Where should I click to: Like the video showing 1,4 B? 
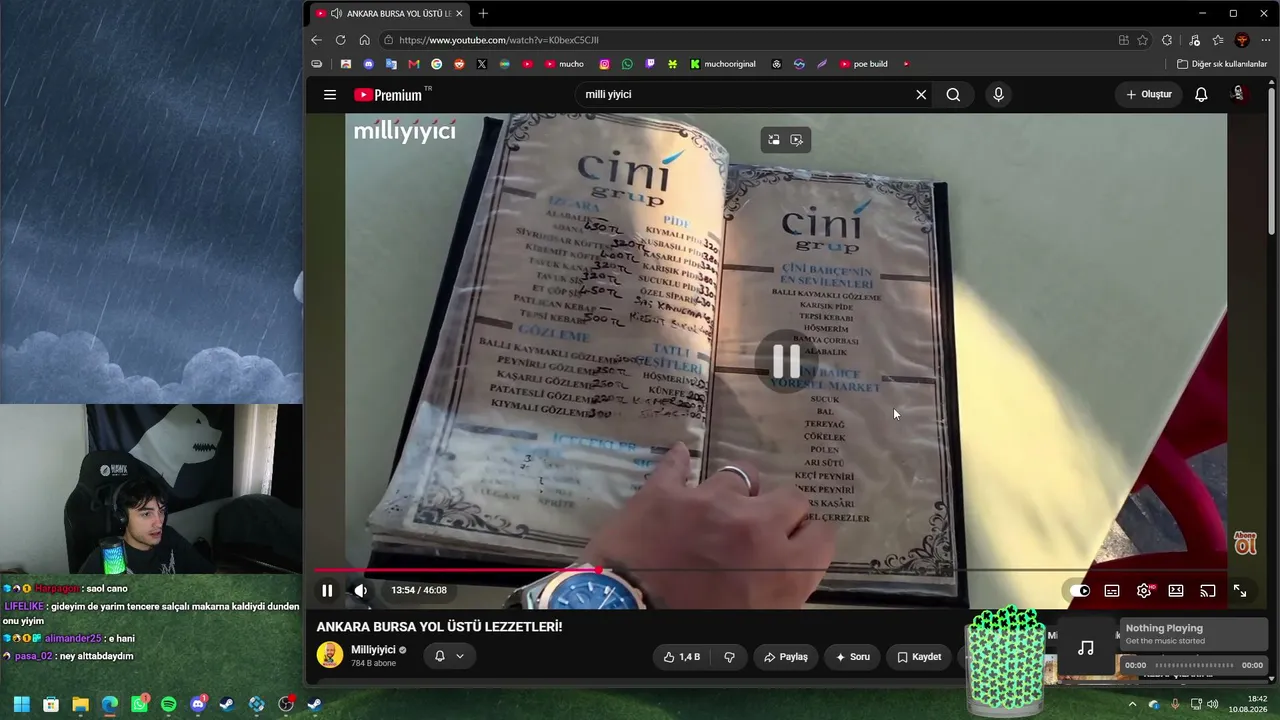682,657
